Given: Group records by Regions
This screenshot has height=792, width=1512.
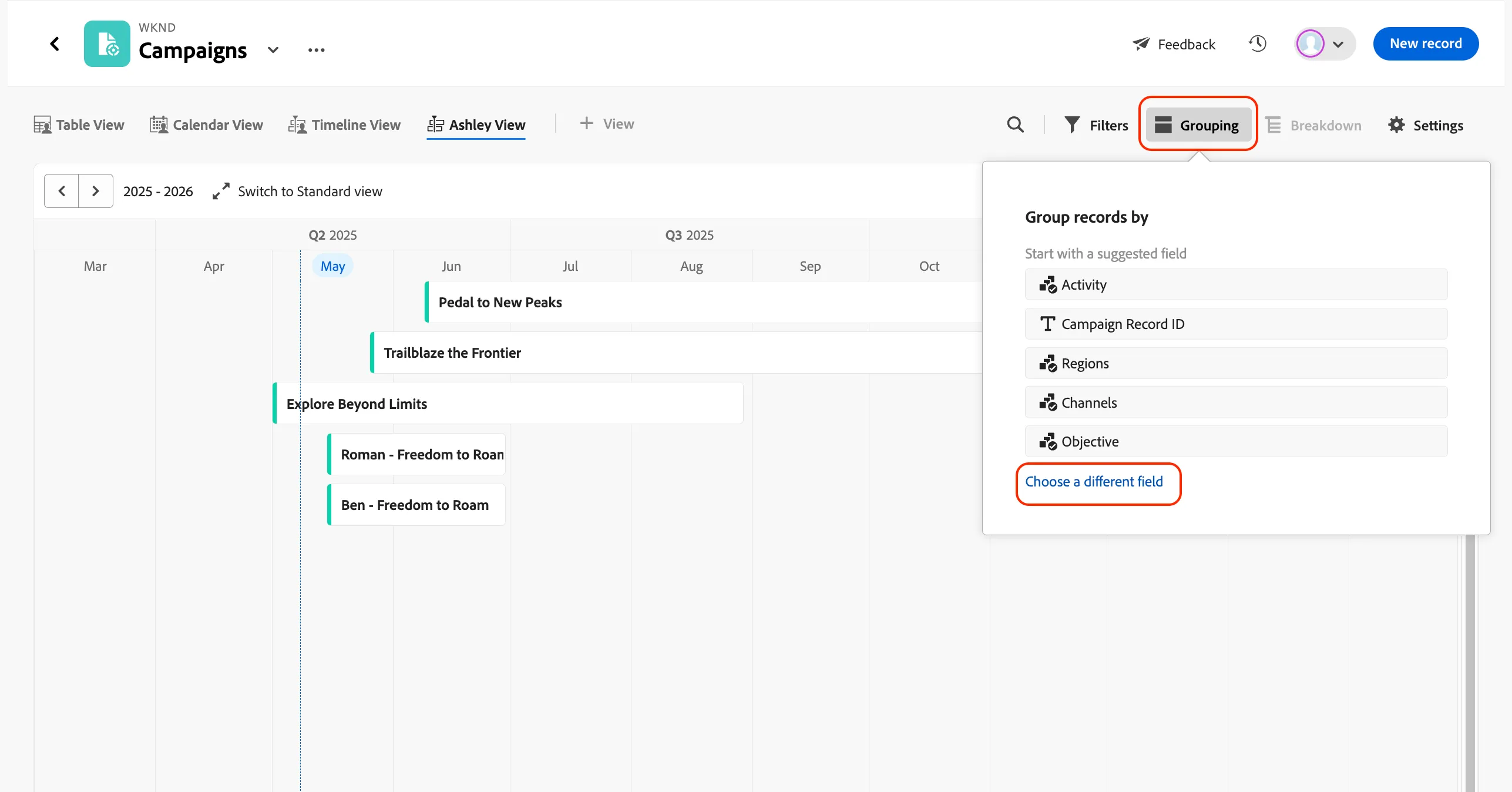Looking at the screenshot, I should coord(1236,363).
